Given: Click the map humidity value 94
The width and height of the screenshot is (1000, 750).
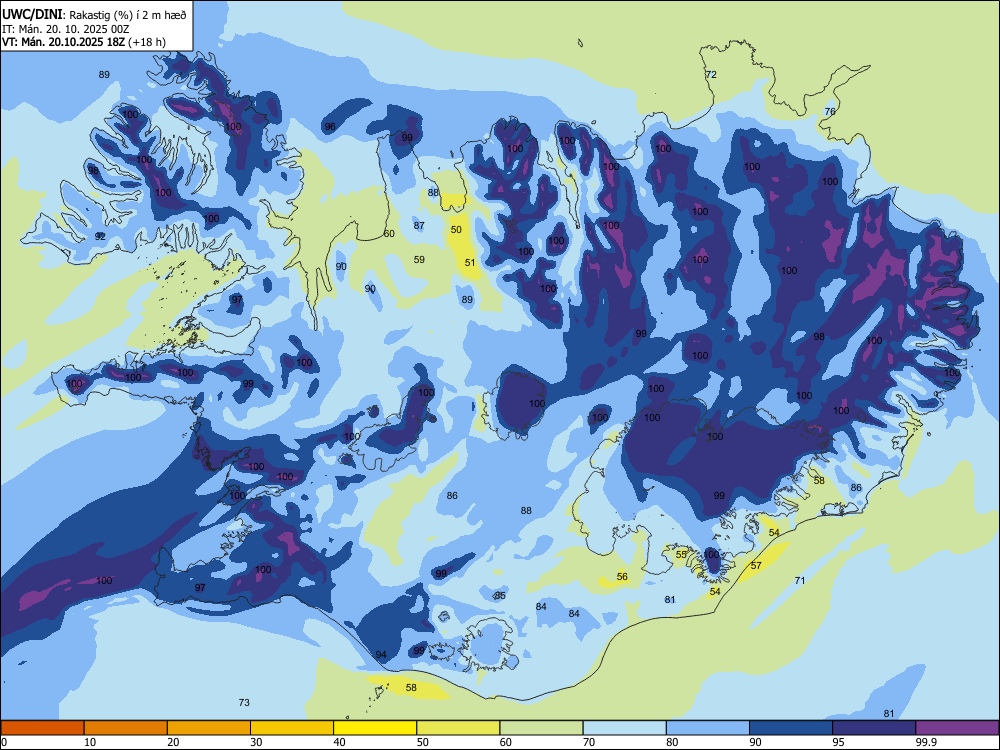Looking at the screenshot, I should 381,655.
